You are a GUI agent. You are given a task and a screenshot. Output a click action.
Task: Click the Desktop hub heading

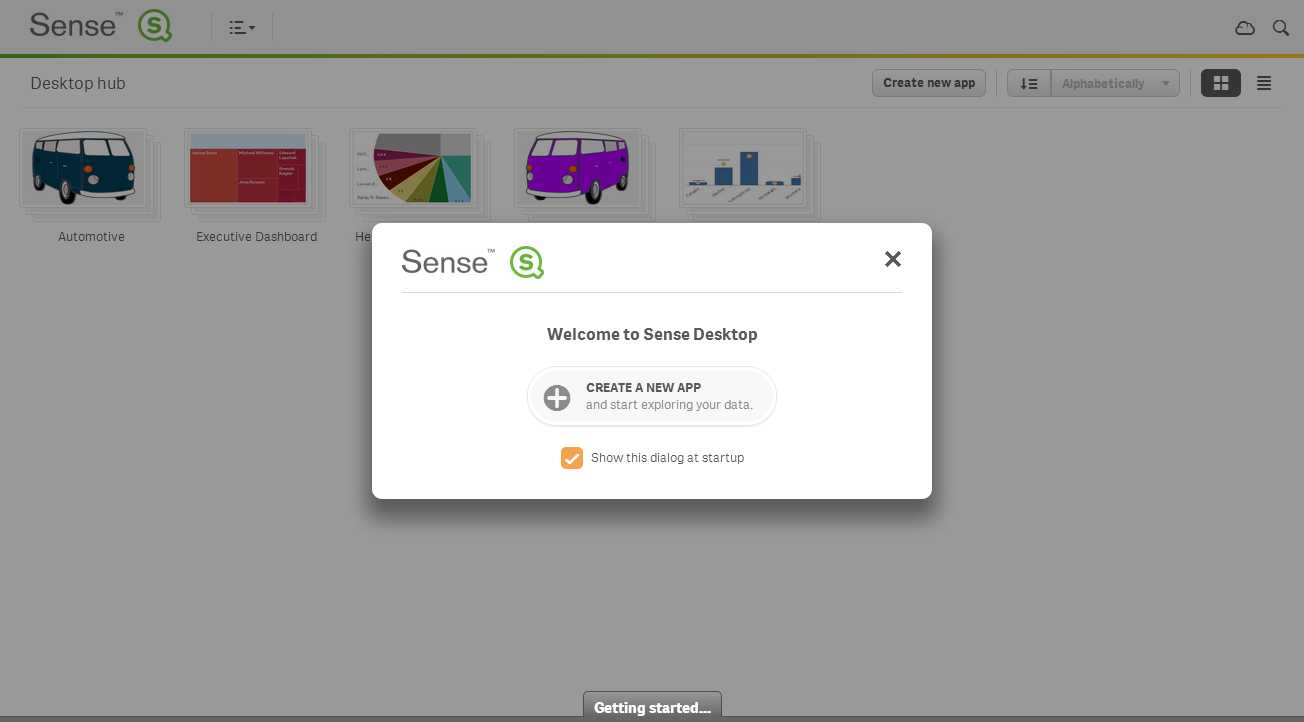tap(78, 83)
